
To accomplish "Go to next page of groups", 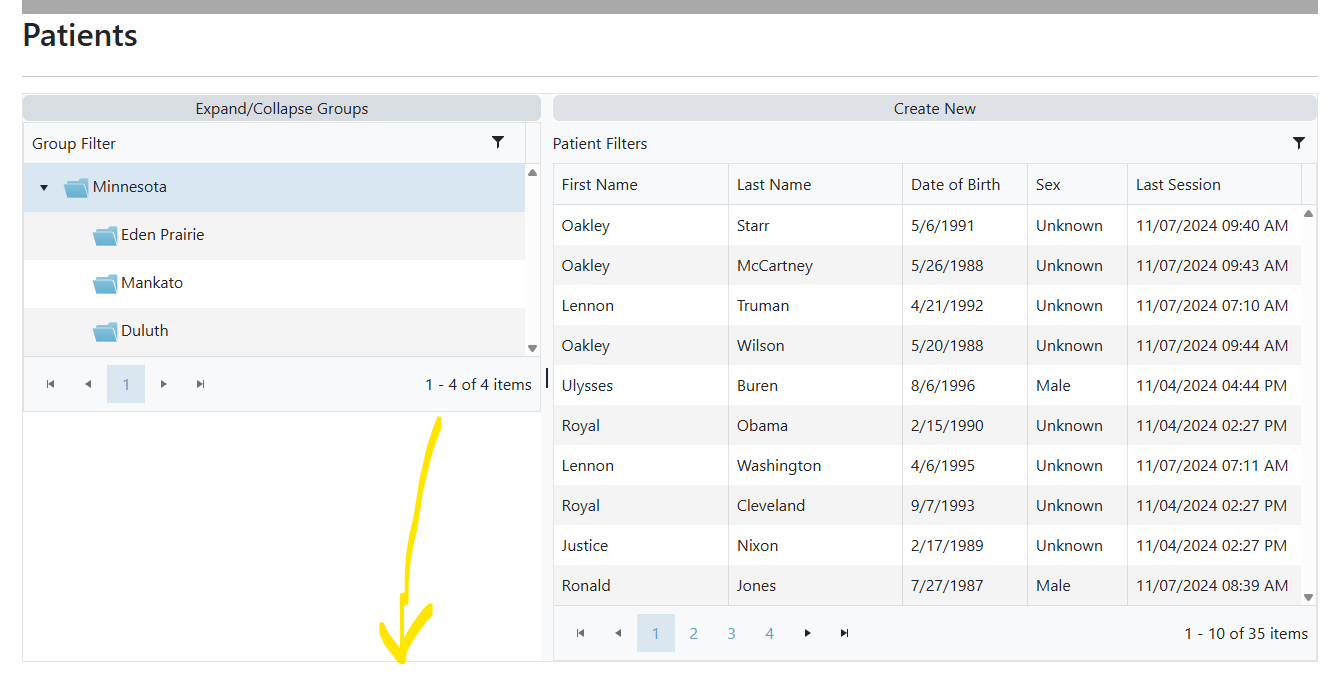I will pos(164,384).
